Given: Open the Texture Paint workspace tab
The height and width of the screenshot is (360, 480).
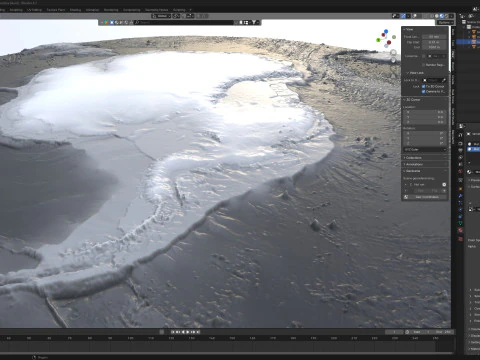Looking at the screenshot, I should 56,10.
